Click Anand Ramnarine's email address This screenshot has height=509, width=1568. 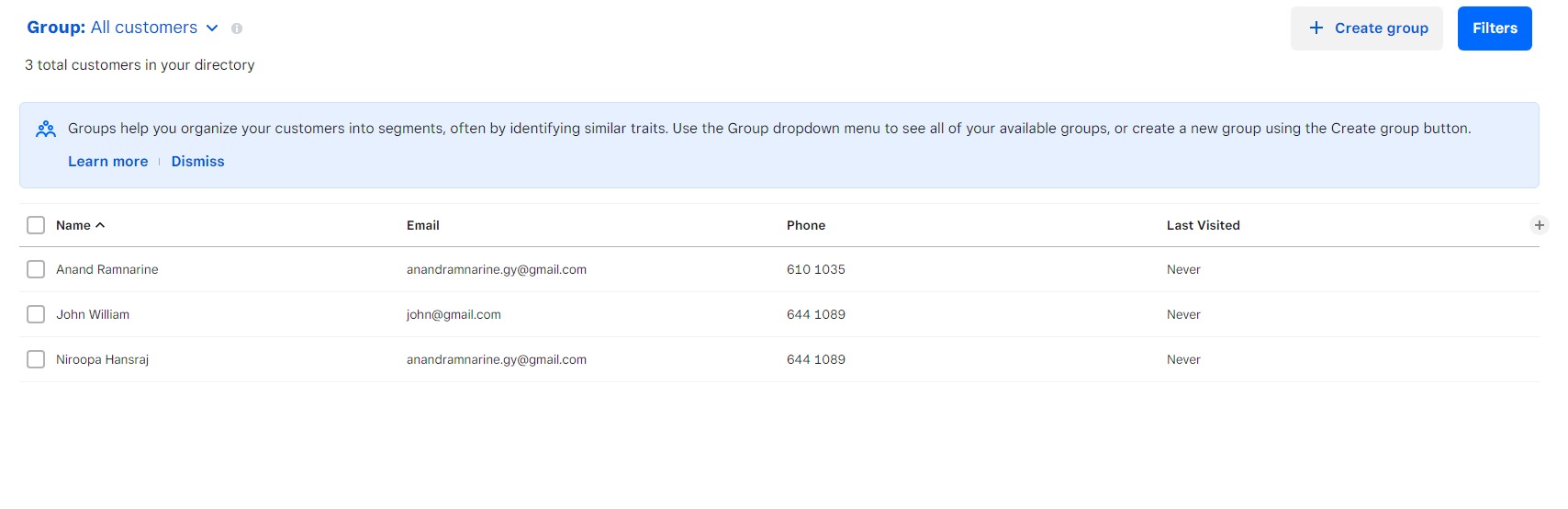[497, 269]
